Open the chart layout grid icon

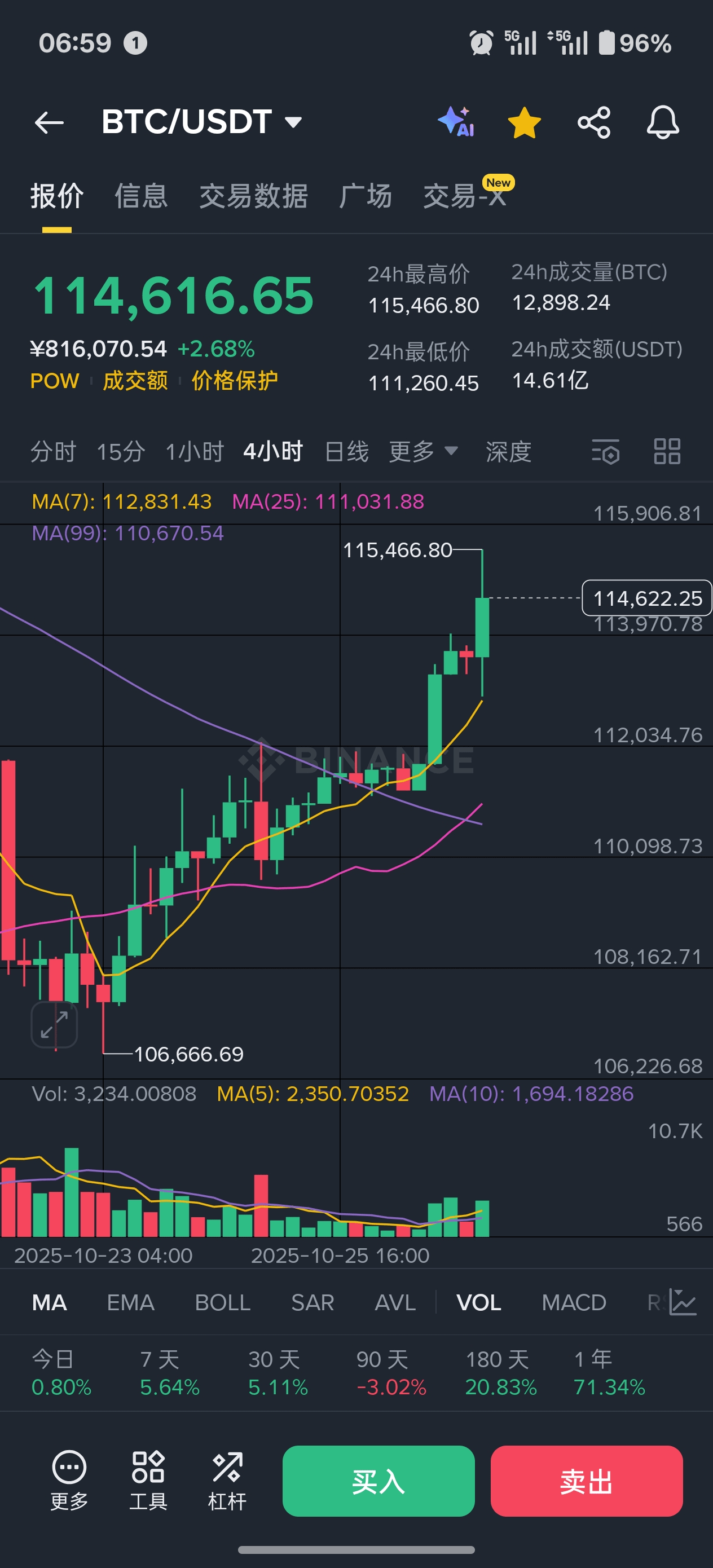coord(667,452)
